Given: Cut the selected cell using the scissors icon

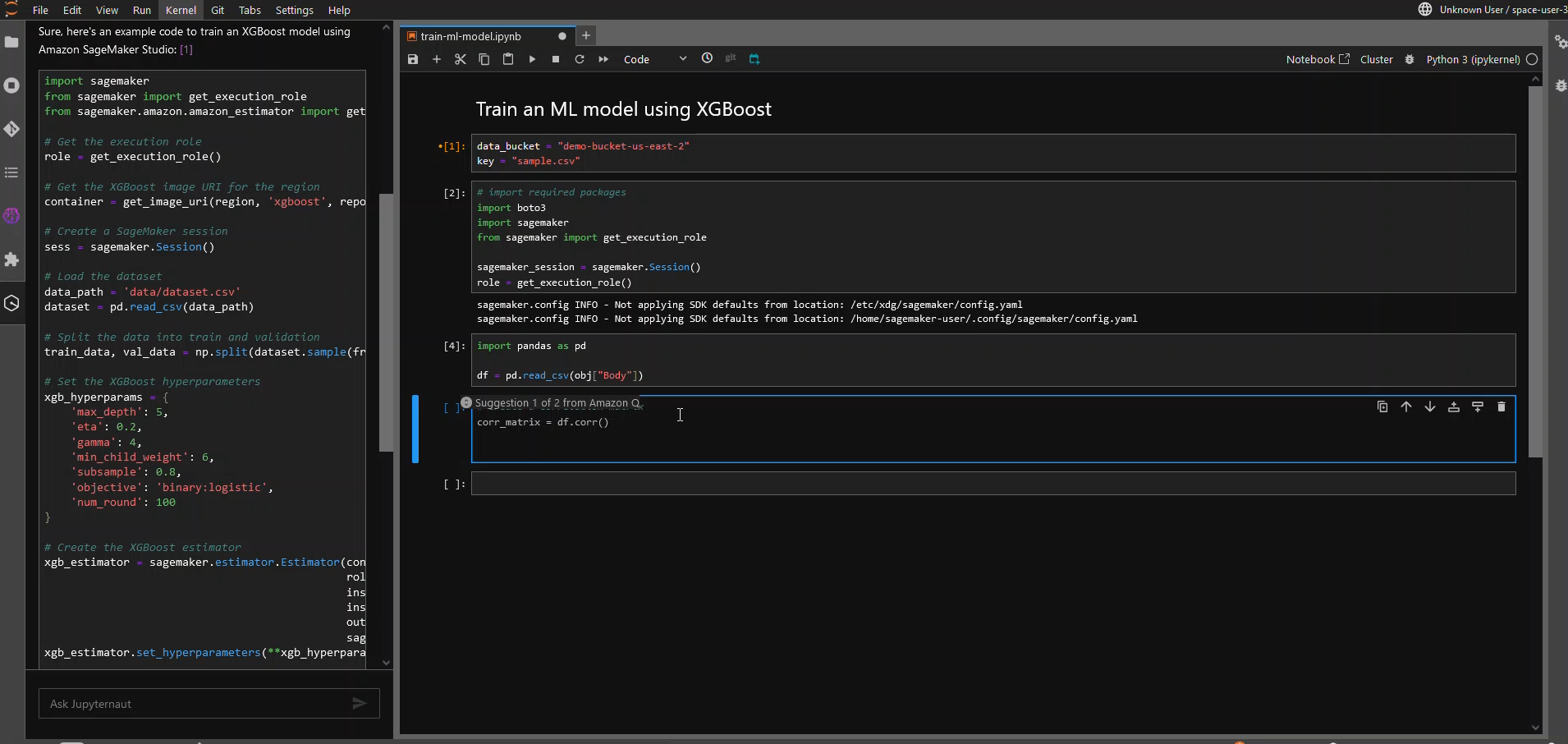Looking at the screenshot, I should click(460, 59).
